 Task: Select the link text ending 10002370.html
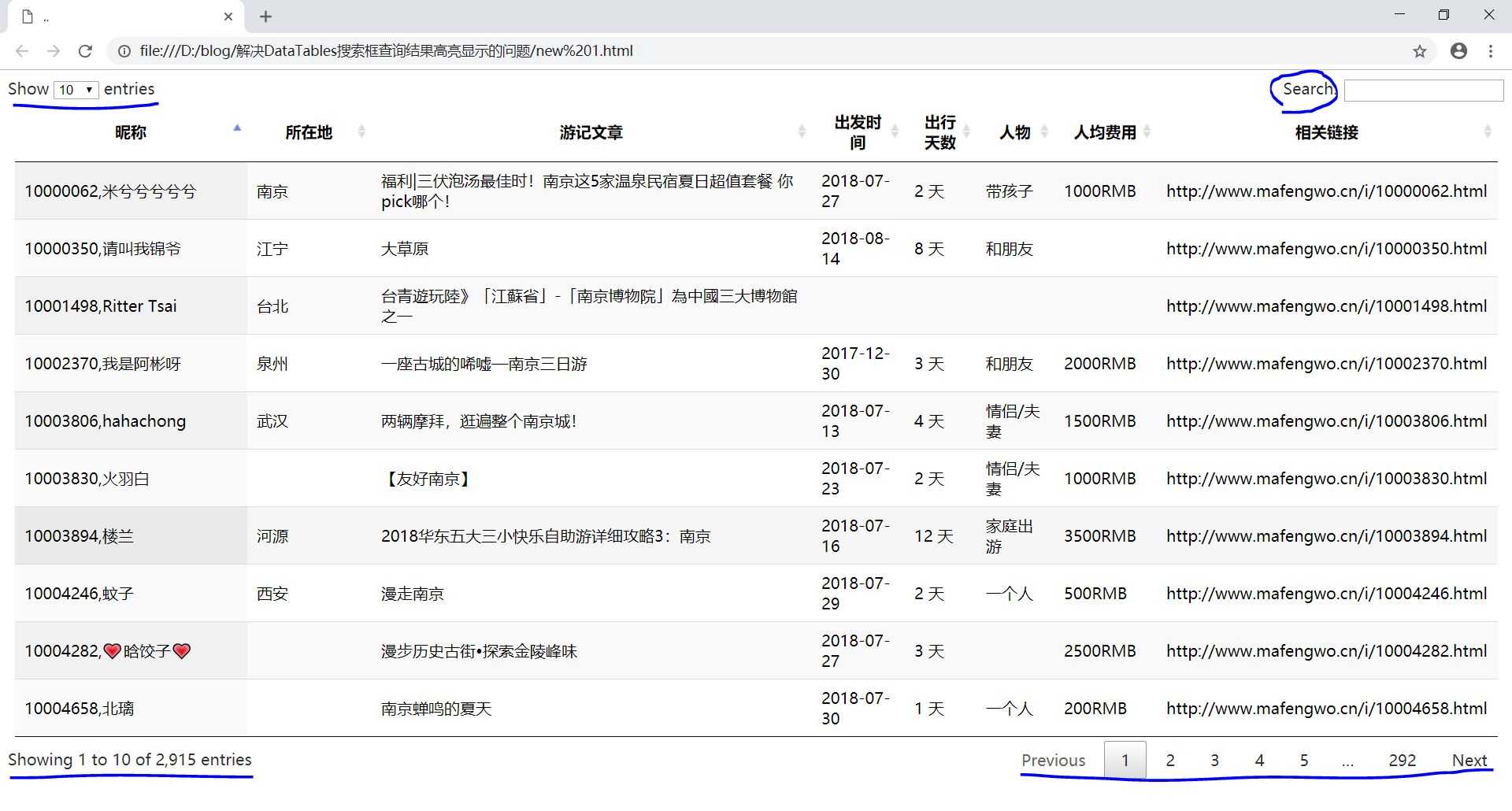coord(1327,364)
